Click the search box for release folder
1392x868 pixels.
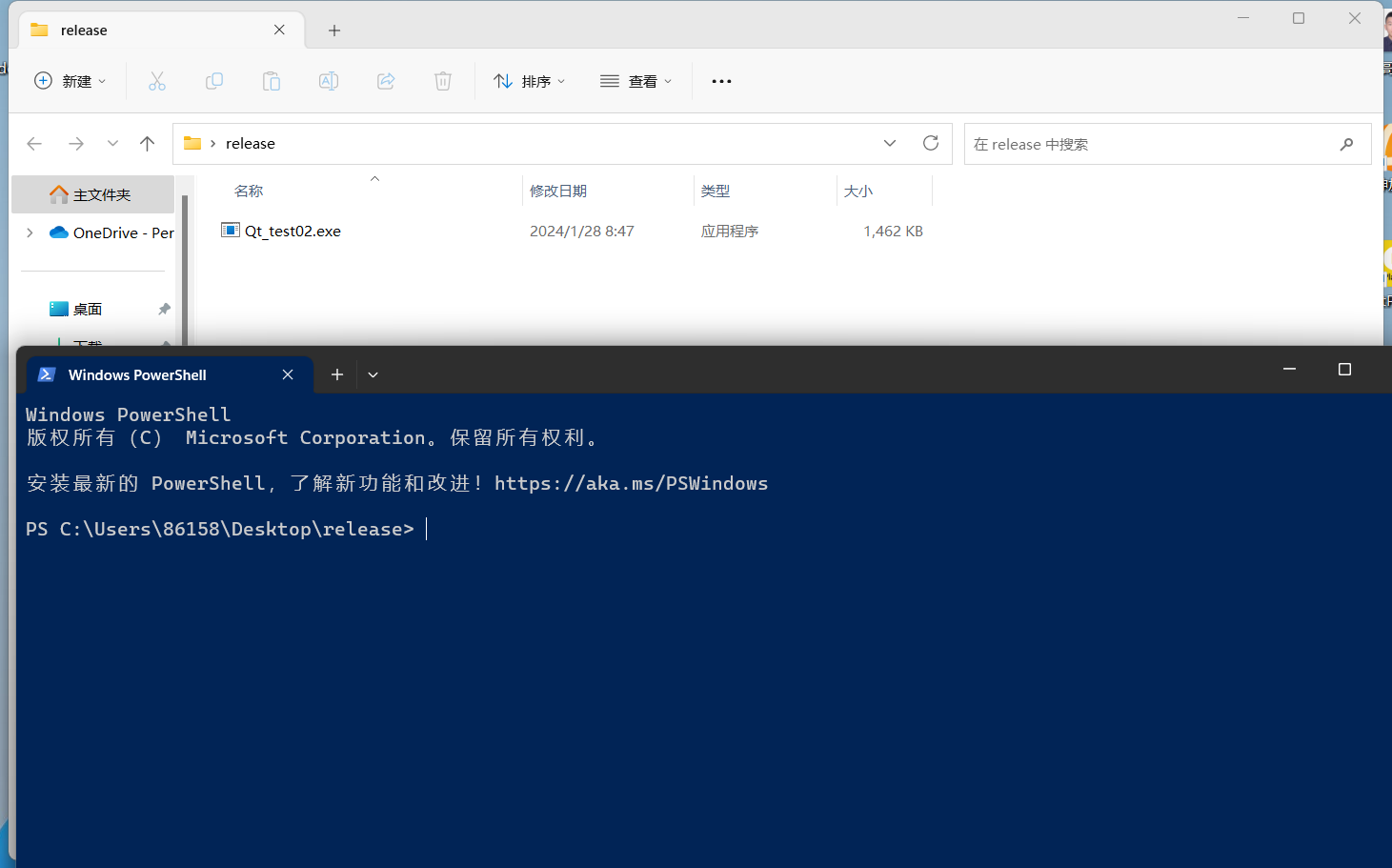(1153, 144)
